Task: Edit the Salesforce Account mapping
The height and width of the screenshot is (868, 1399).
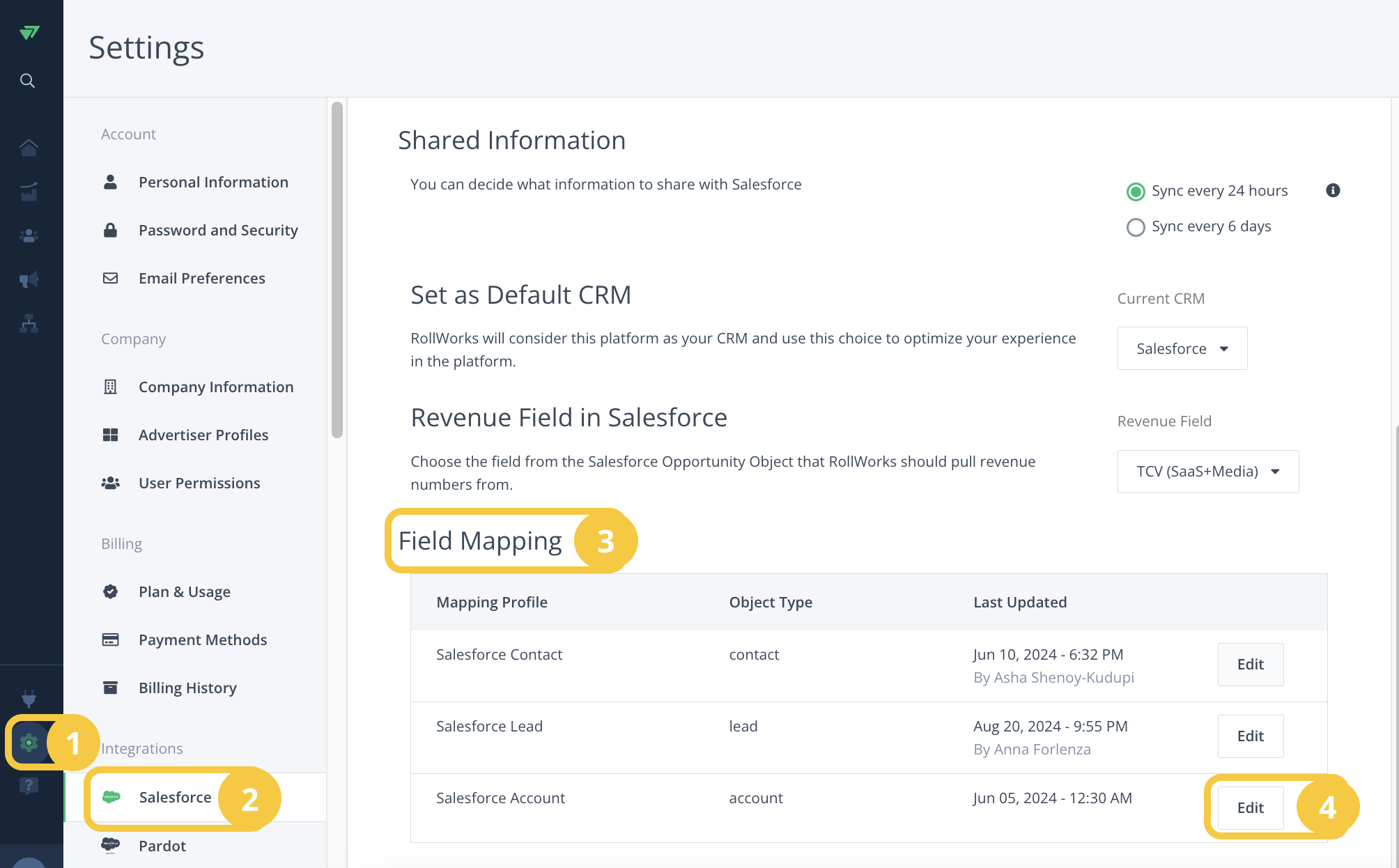Action: click(1251, 808)
